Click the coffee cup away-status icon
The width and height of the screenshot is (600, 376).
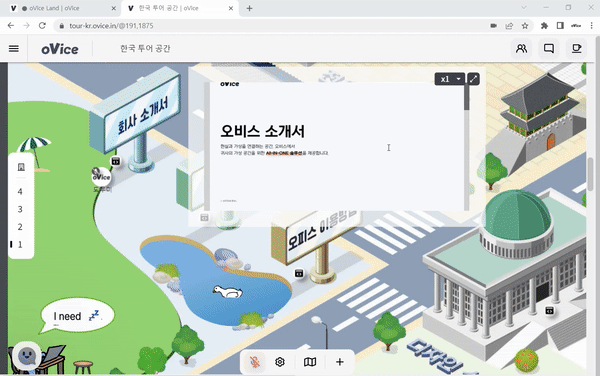pos(576,49)
